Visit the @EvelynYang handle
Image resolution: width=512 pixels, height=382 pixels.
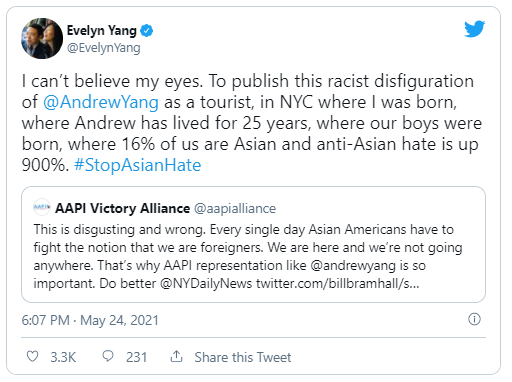pos(104,48)
